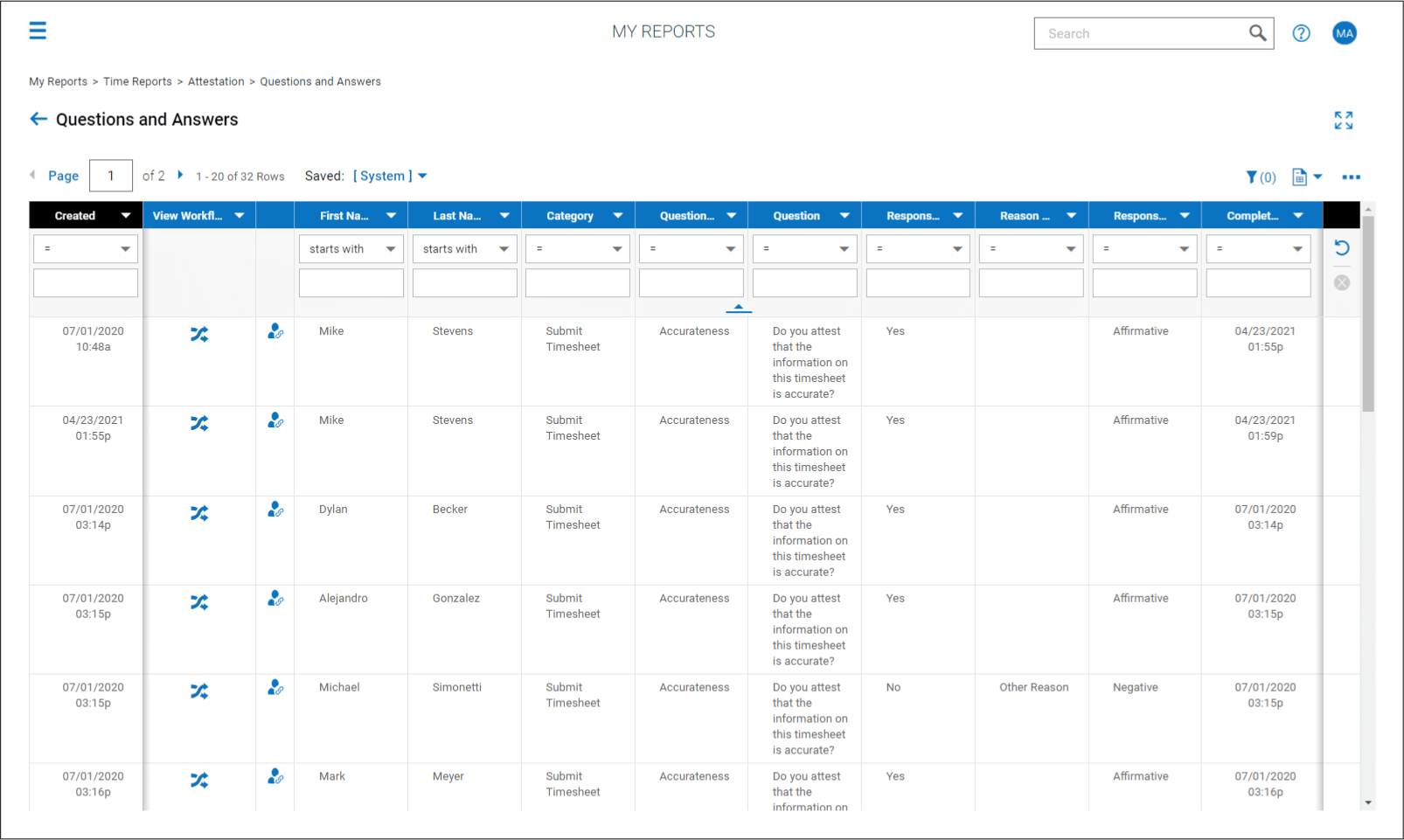This screenshot has width=1404, height=840.
Task: Click the Time Reports breadcrumb
Action: click(x=137, y=81)
